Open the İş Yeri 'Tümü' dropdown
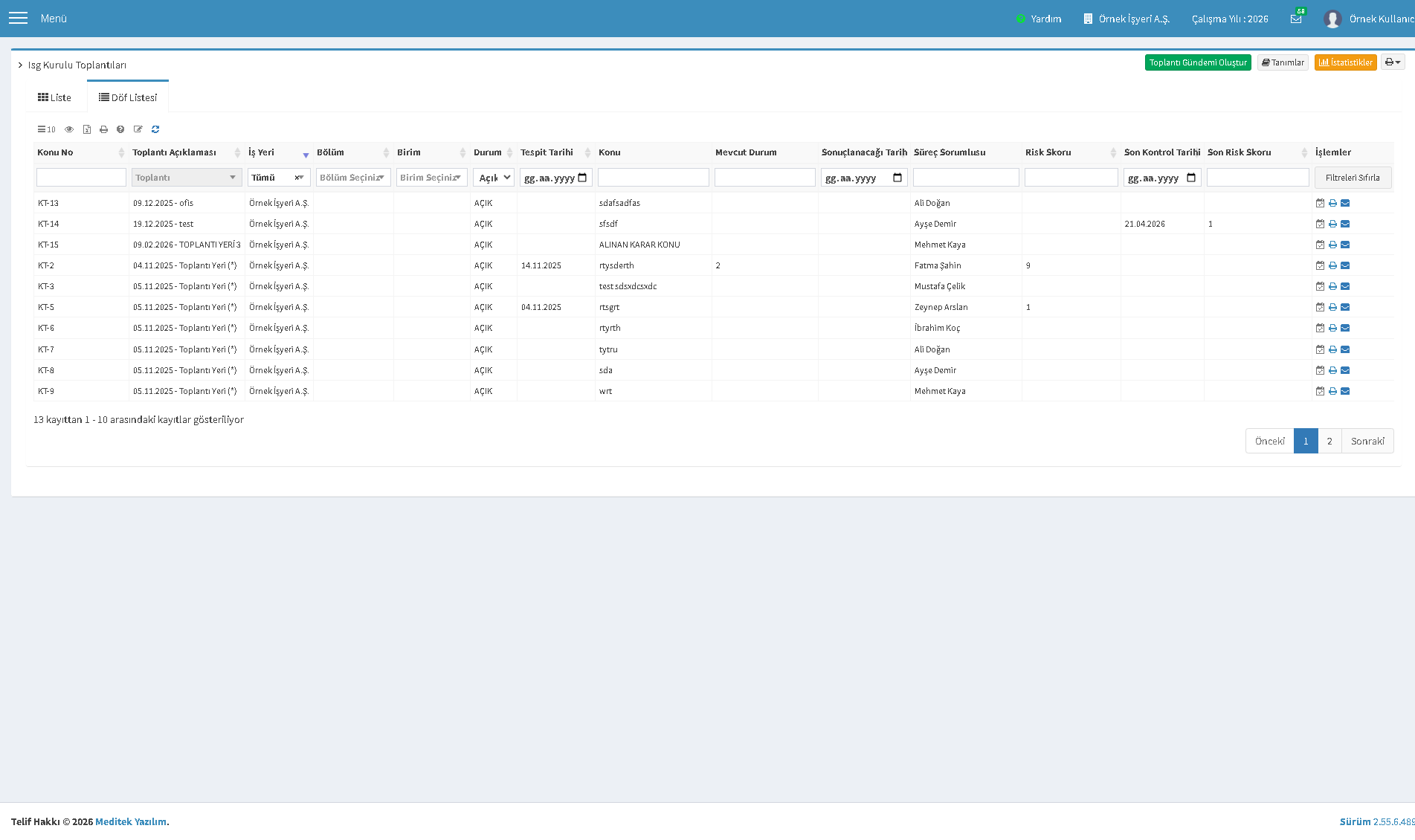The image size is (1415, 840). pyautogui.click(x=279, y=178)
